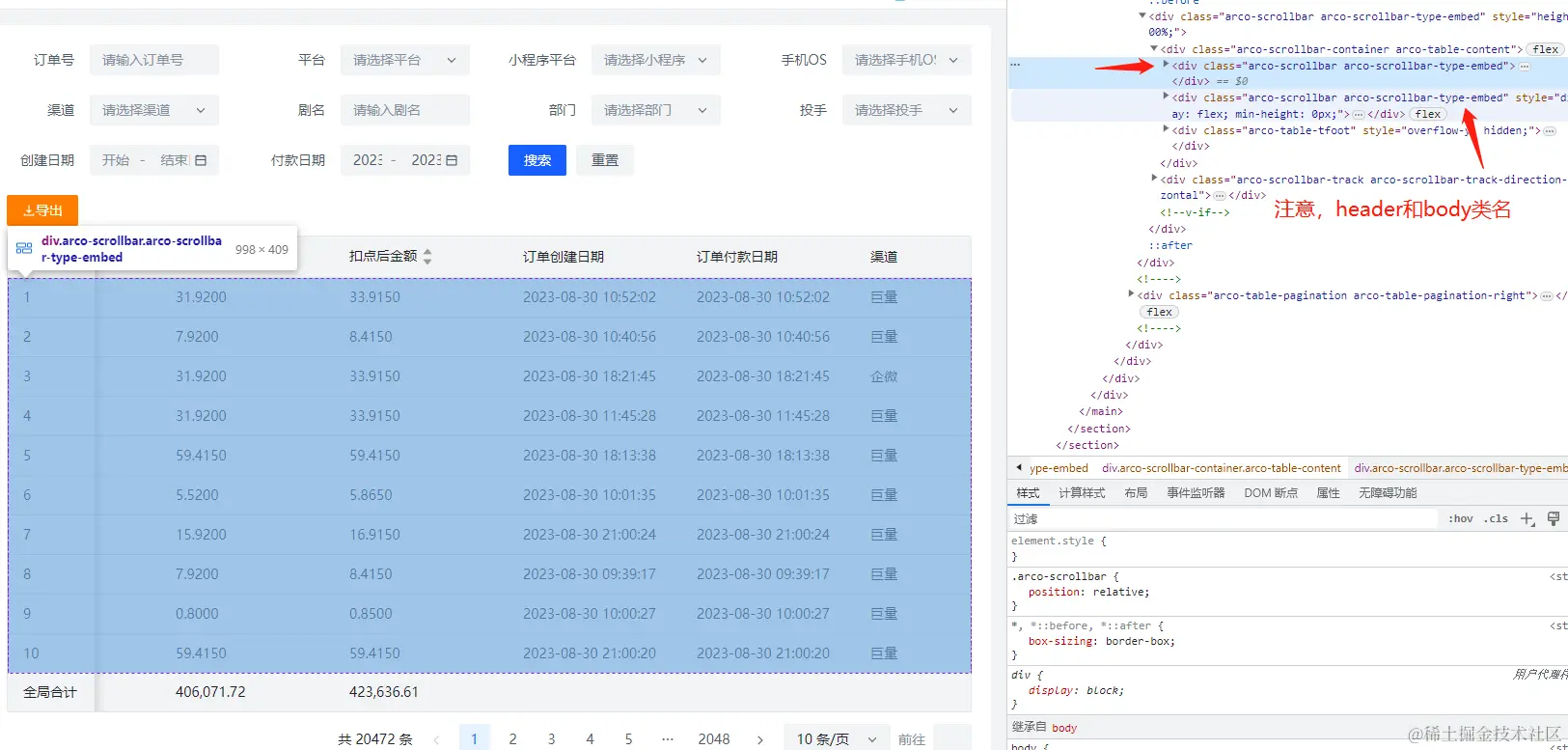Image resolution: width=1568 pixels, height=750 pixels.
Task: Click the total value 406,071.72
Action: click(x=210, y=692)
